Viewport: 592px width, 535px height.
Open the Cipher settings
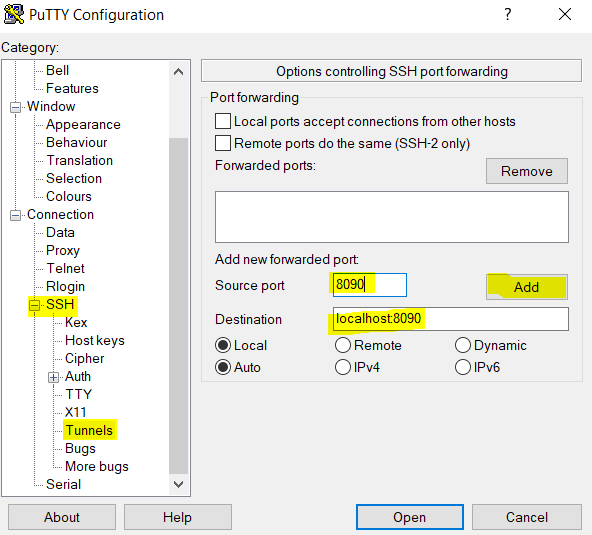(85, 358)
